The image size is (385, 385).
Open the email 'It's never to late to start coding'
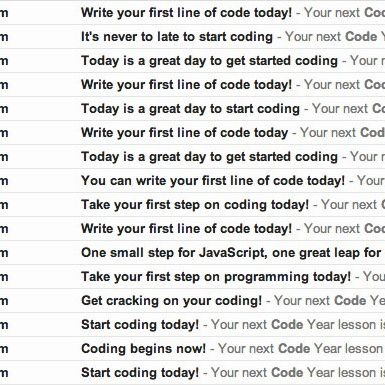click(177, 37)
